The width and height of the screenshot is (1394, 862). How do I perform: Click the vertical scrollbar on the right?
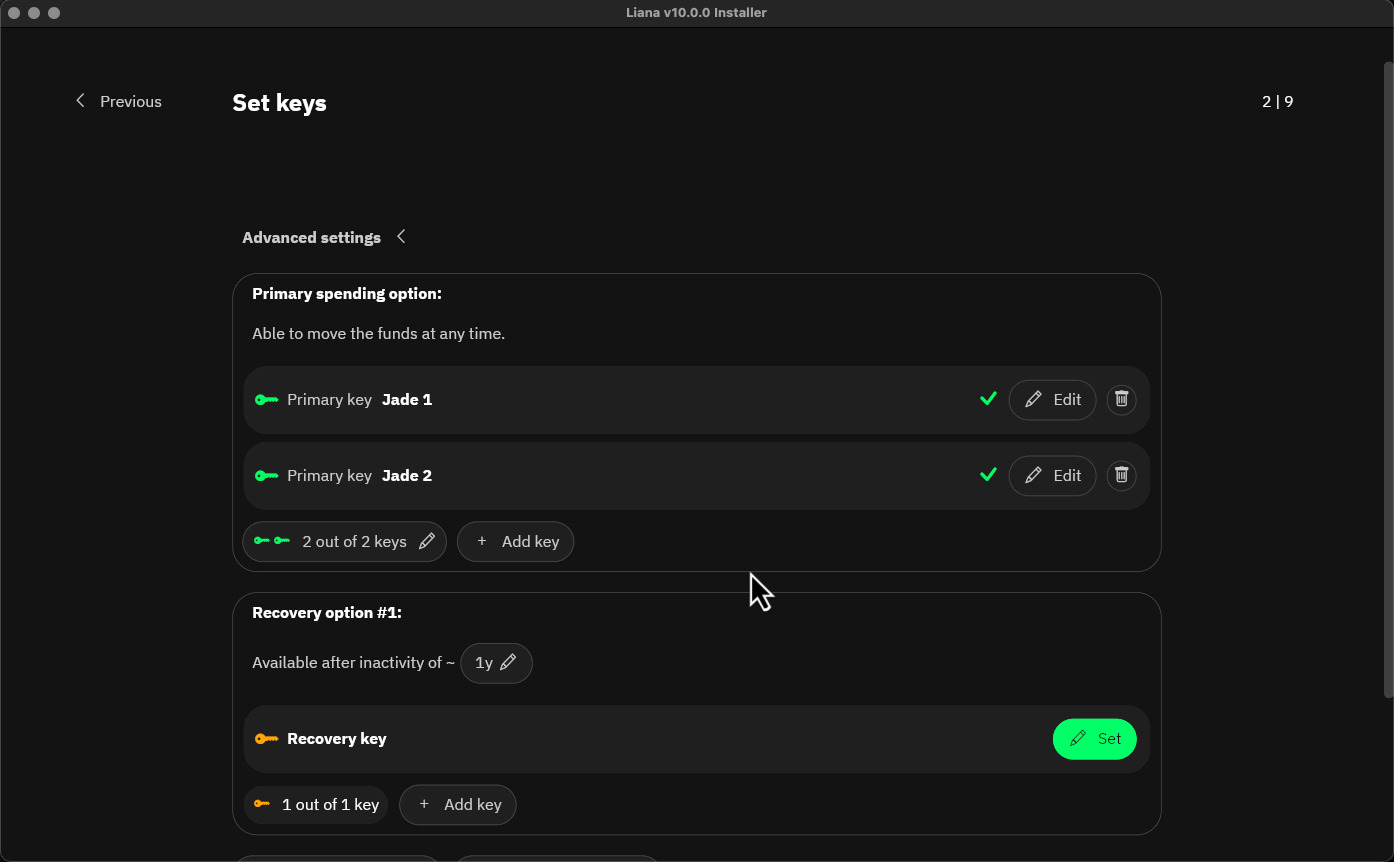[1388, 380]
